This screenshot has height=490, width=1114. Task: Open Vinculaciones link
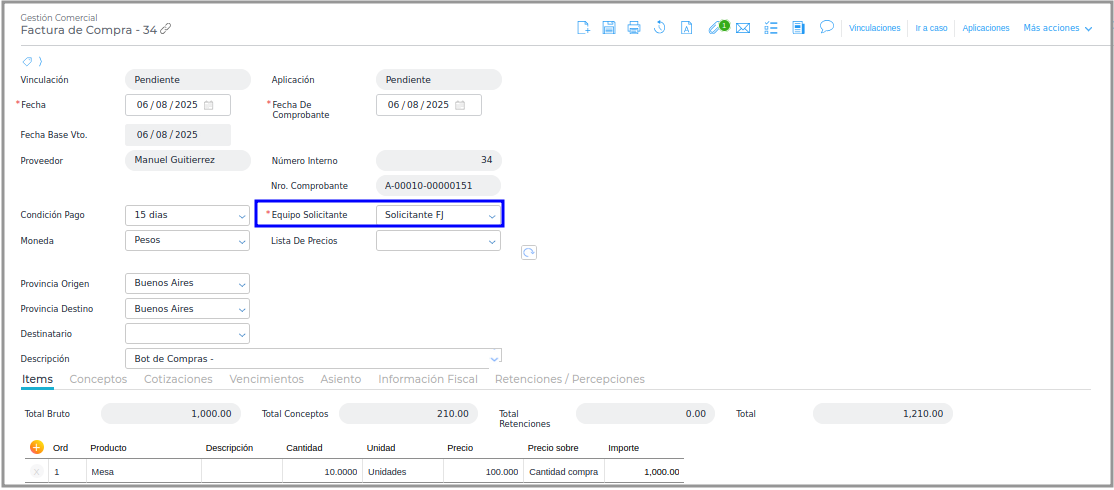coord(875,28)
